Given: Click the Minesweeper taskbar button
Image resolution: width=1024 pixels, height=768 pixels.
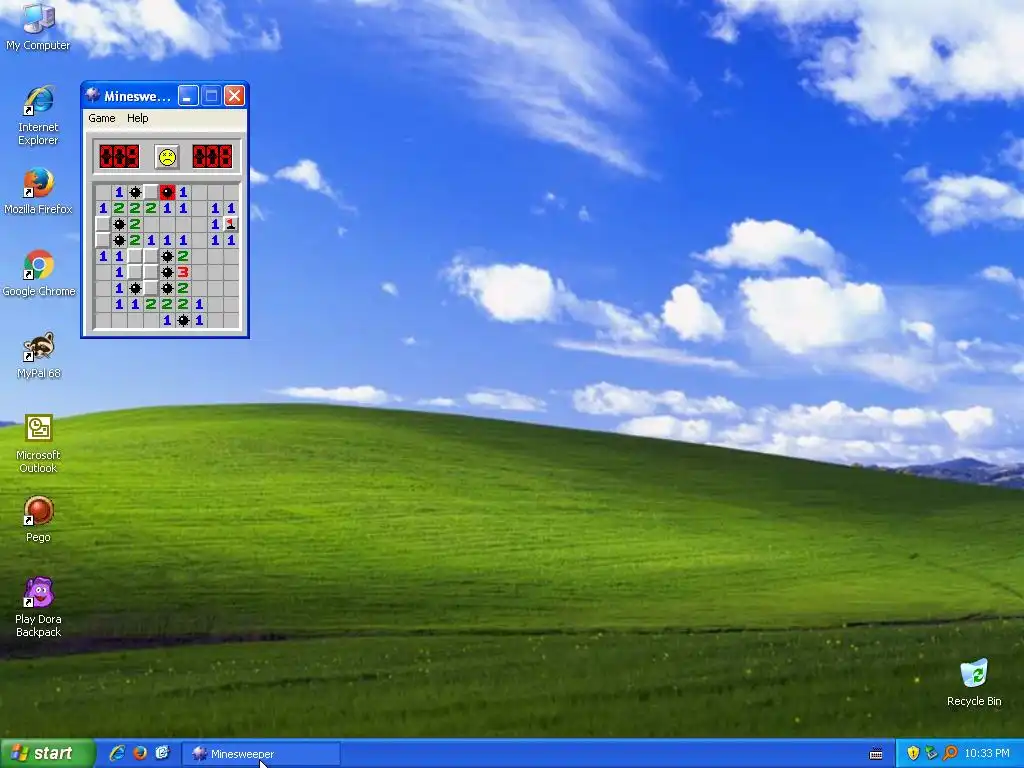Looking at the screenshot, I should click(261, 754).
